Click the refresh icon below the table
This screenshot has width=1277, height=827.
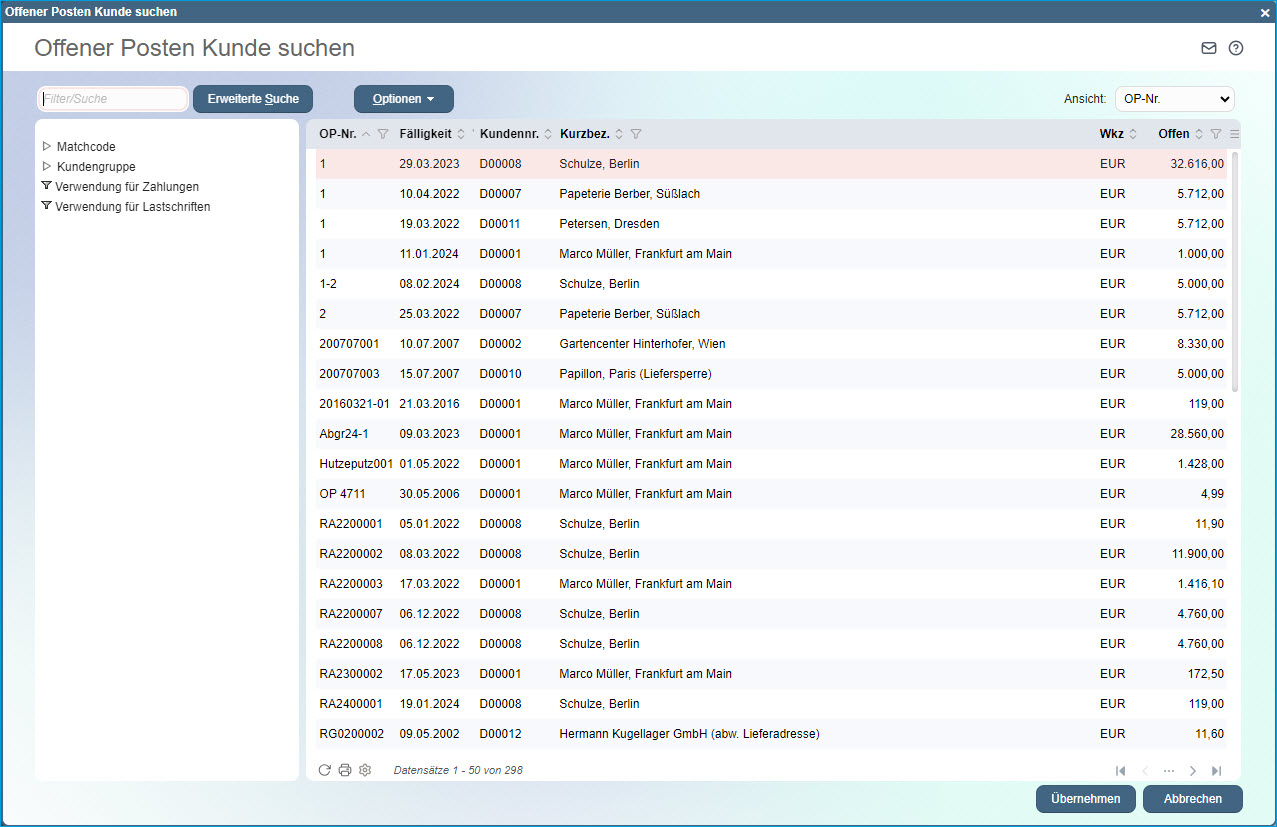click(324, 770)
